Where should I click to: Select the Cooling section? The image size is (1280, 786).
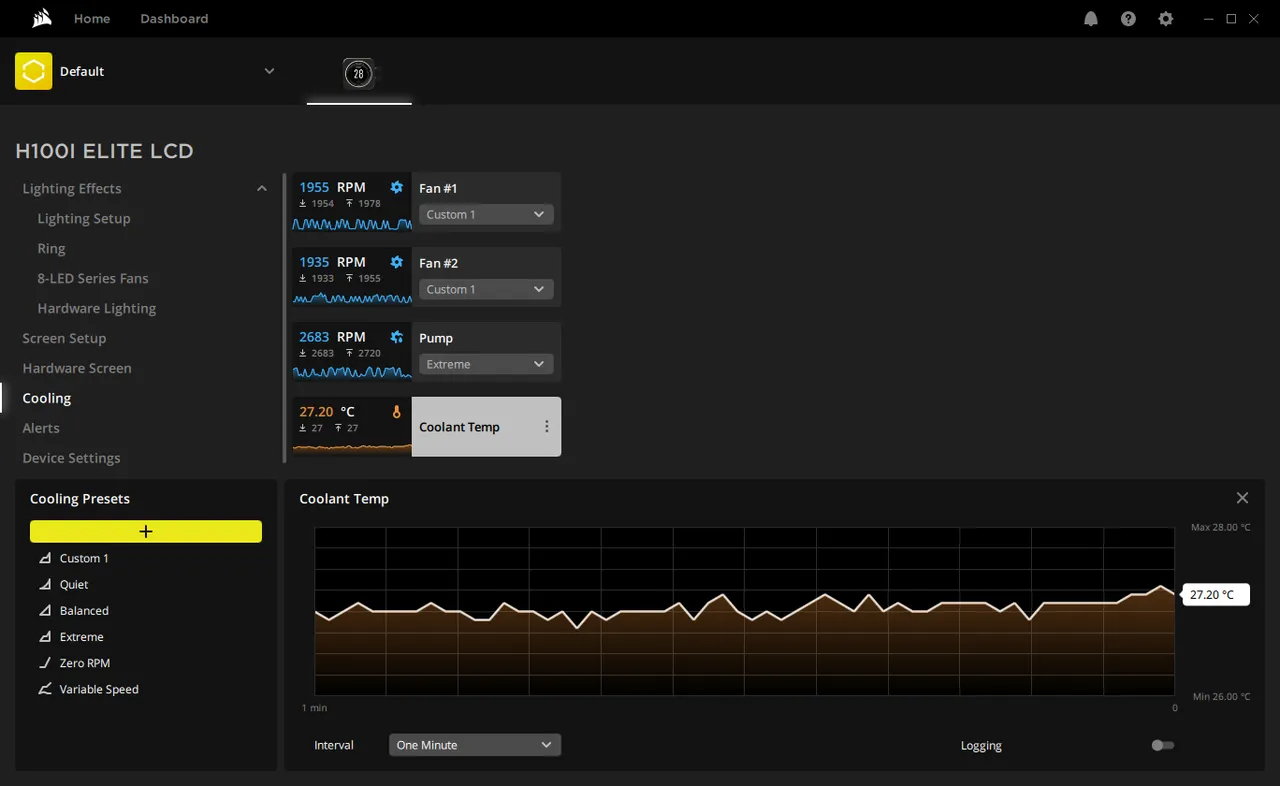(47, 398)
